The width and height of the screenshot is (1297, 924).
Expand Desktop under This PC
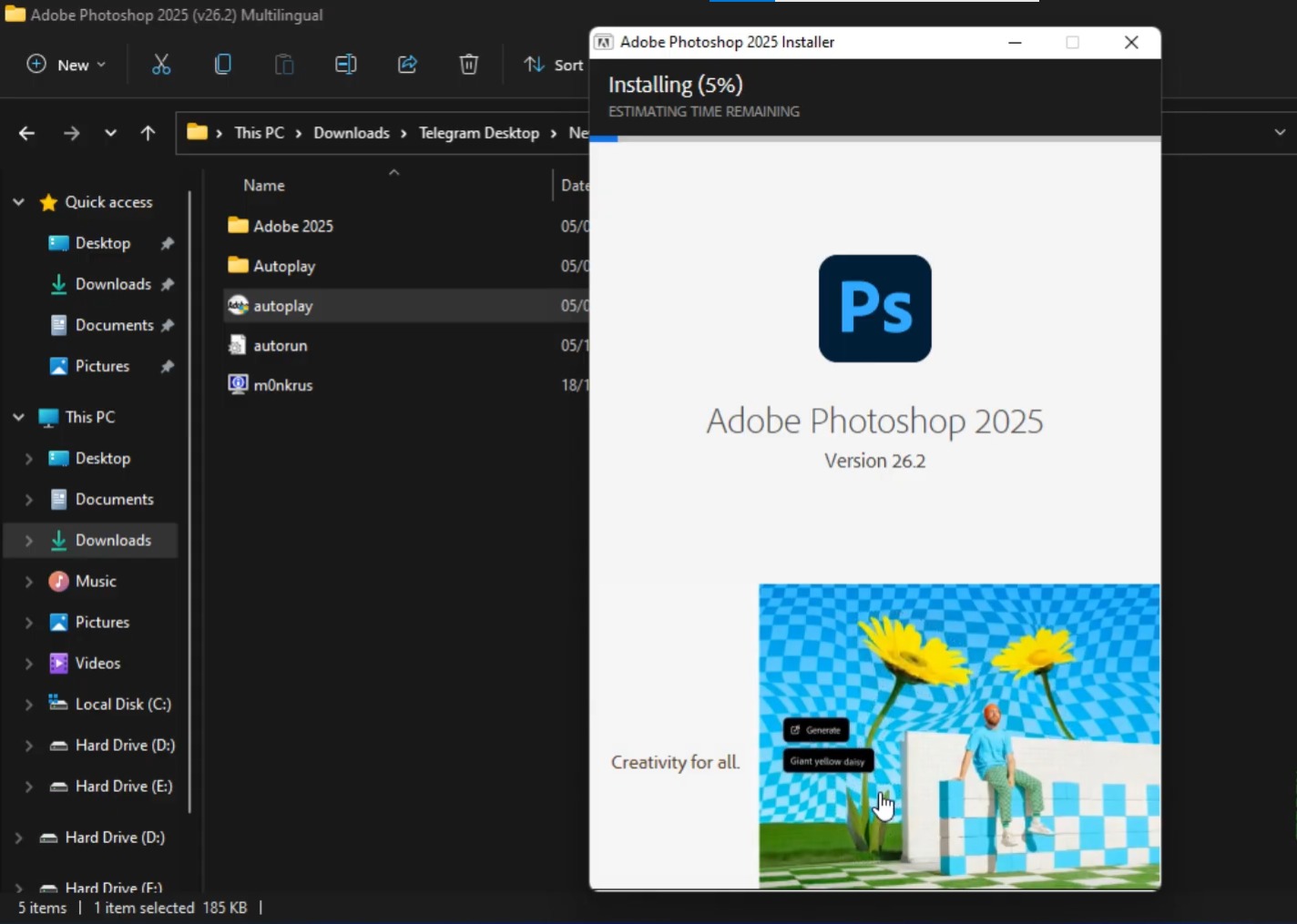click(29, 459)
